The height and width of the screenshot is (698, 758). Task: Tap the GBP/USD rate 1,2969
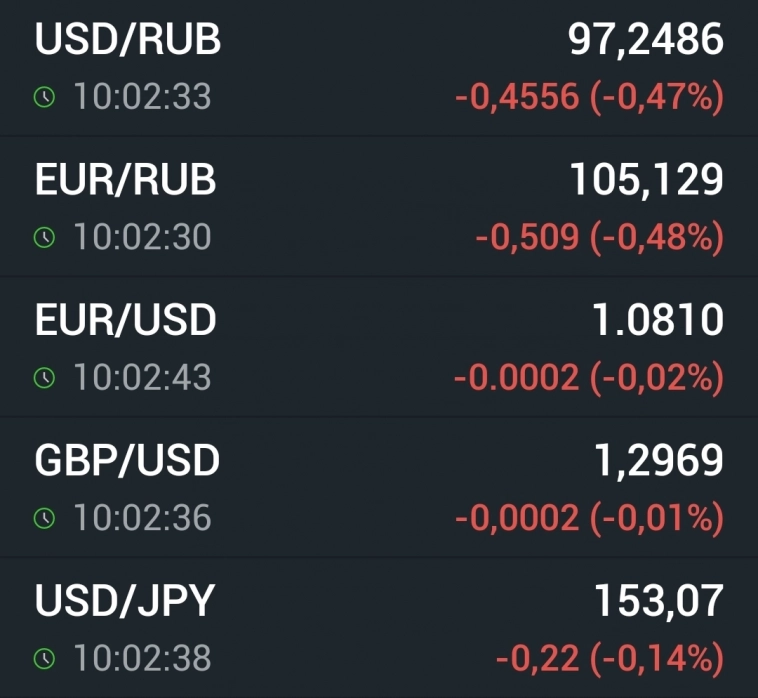[657, 461]
